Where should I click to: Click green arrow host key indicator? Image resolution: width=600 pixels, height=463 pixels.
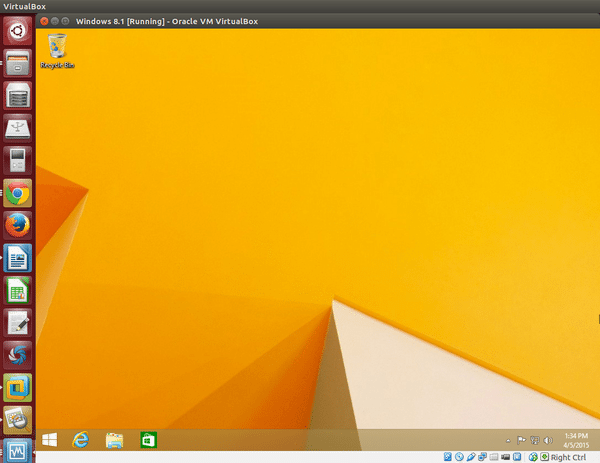pos(545,456)
